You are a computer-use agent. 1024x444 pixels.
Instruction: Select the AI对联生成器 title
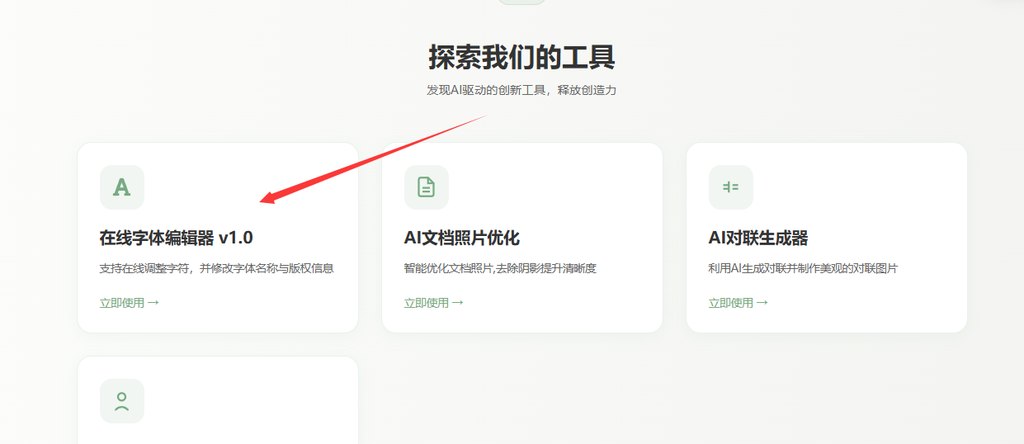[x=758, y=238]
